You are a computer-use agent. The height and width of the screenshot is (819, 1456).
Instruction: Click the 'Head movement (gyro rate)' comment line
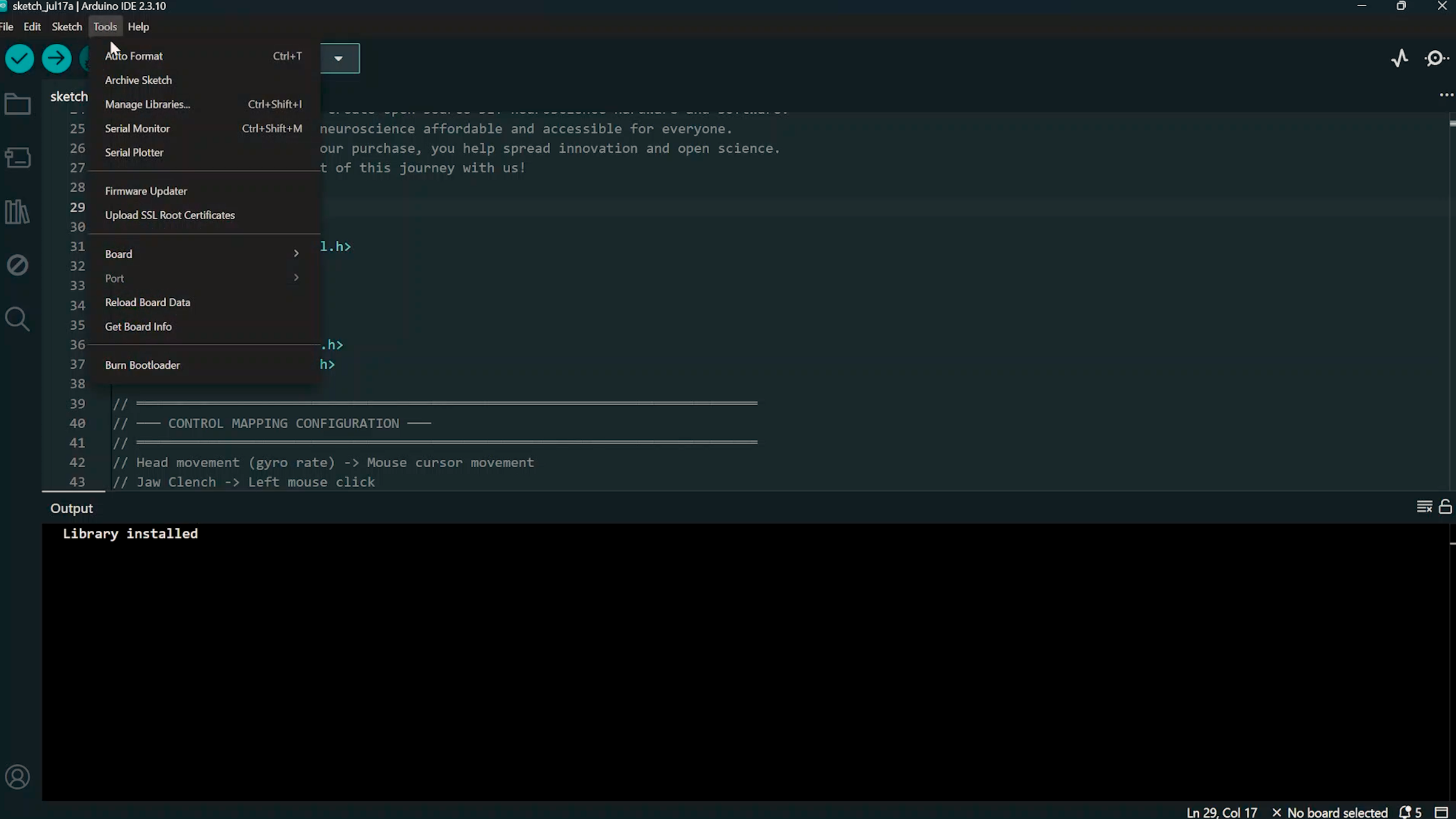click(x=323, y=463)
